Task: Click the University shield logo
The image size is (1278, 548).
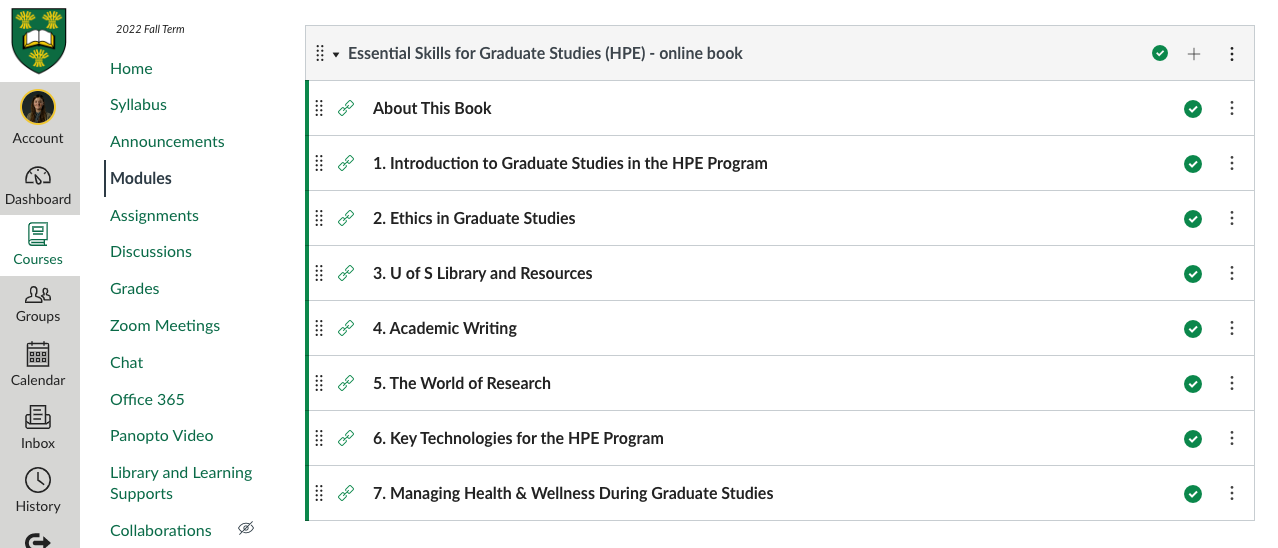Action: (39, 41)
